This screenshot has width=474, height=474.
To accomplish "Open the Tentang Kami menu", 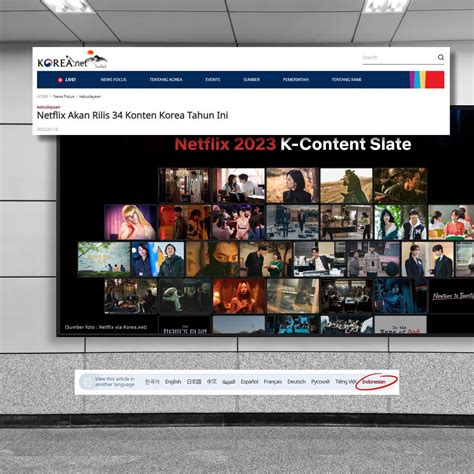I will pyautogui.click(x=347, y=80).
